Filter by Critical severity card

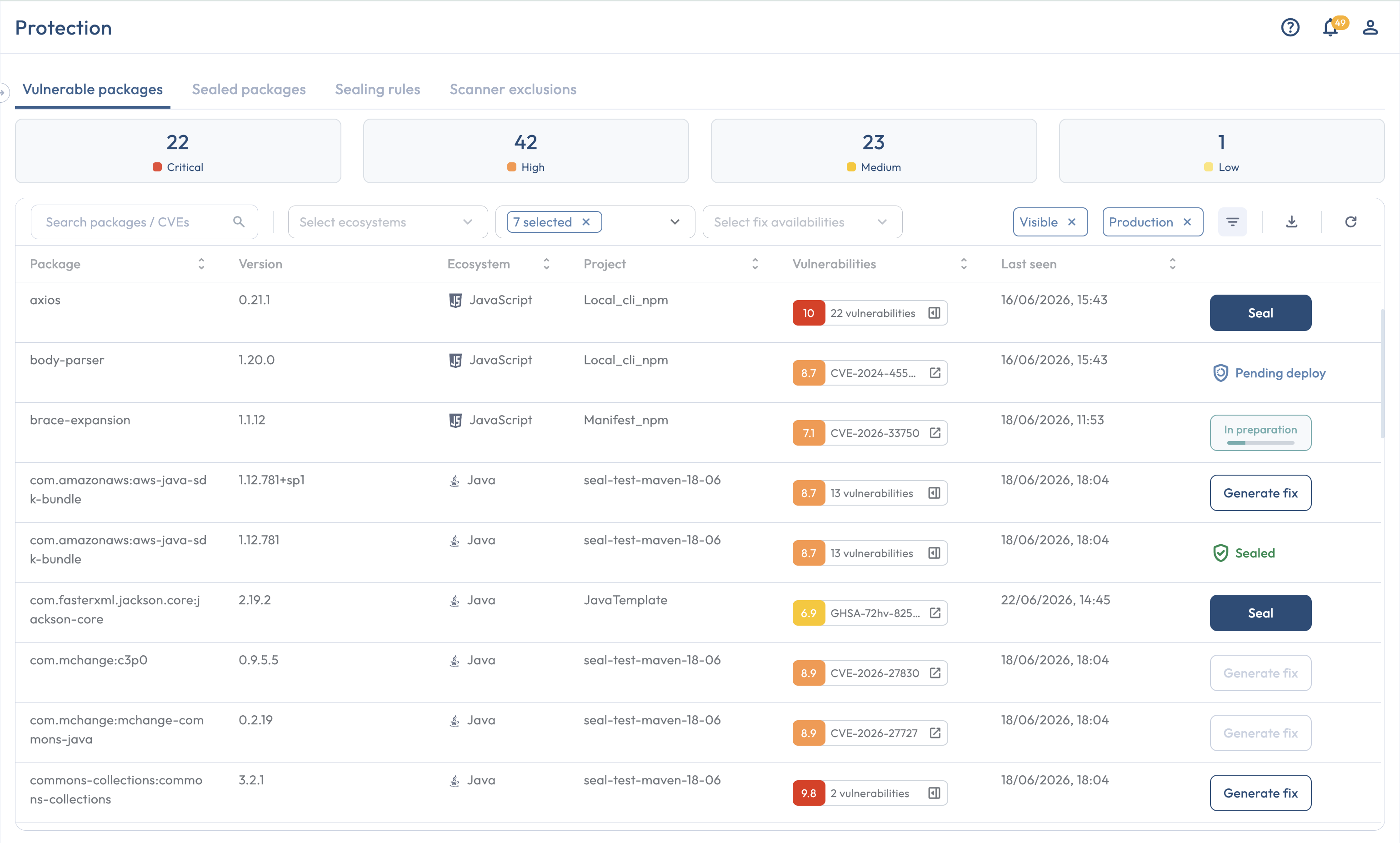178,151
